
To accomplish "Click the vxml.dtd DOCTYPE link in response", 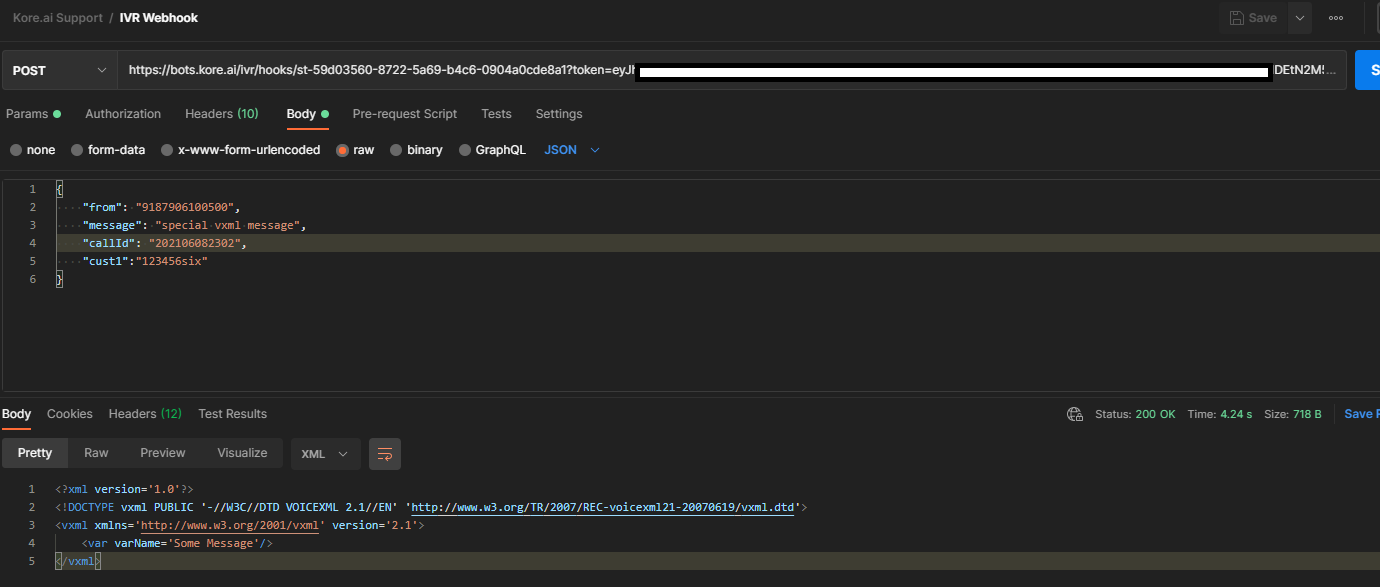I will click(603, 508).
